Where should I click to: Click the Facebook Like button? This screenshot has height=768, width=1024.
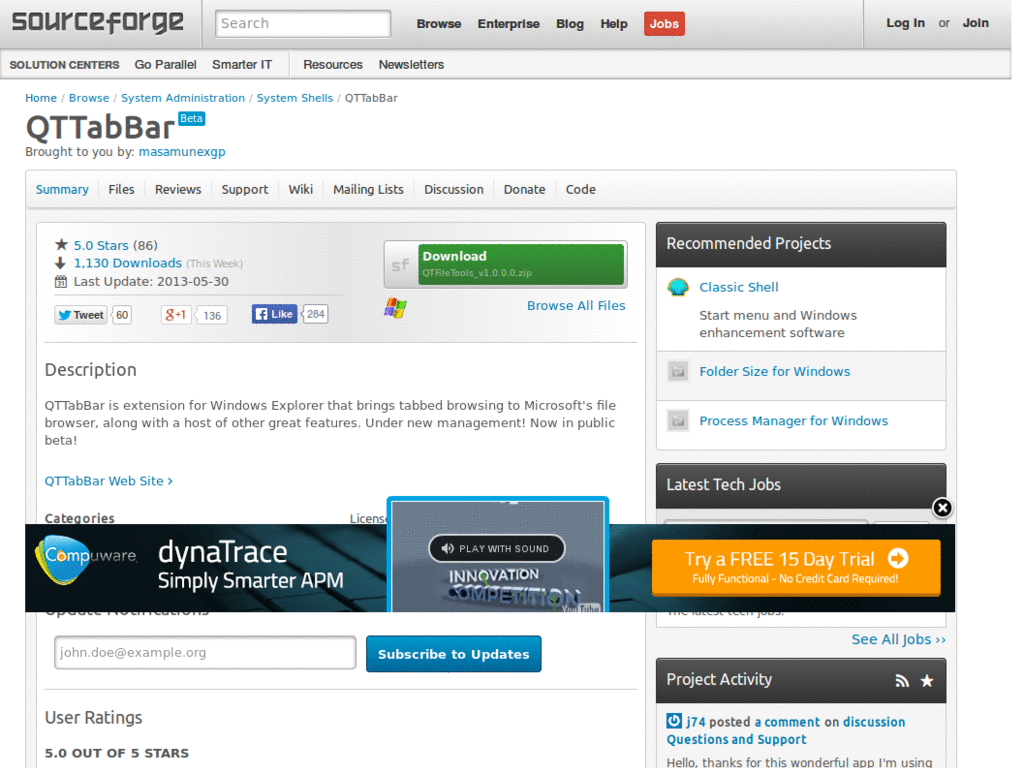tap(274, 314)
